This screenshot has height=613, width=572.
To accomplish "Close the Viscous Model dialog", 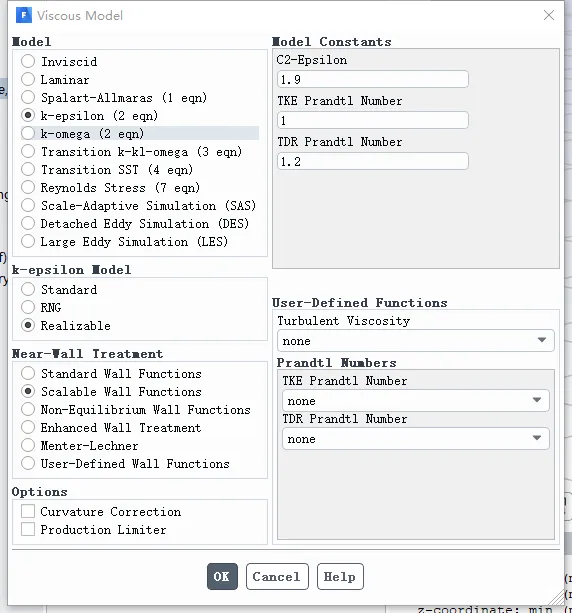I will 549,15.
